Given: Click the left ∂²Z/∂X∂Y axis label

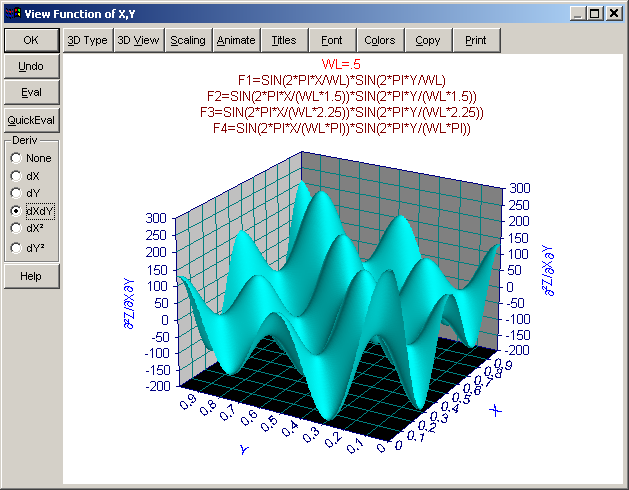Looking at the screenshot, I should click(129, 303).
